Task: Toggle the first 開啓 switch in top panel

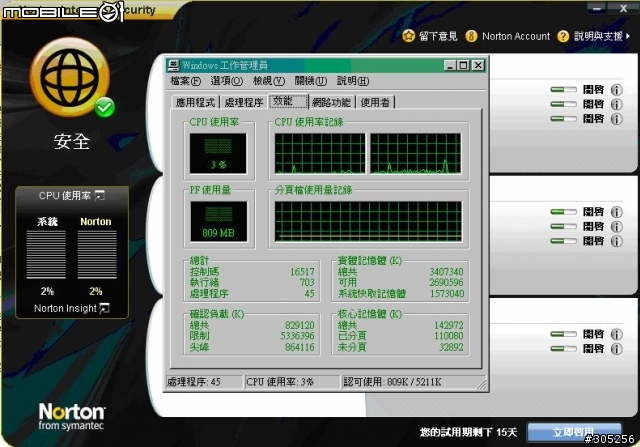Action: 563,89
